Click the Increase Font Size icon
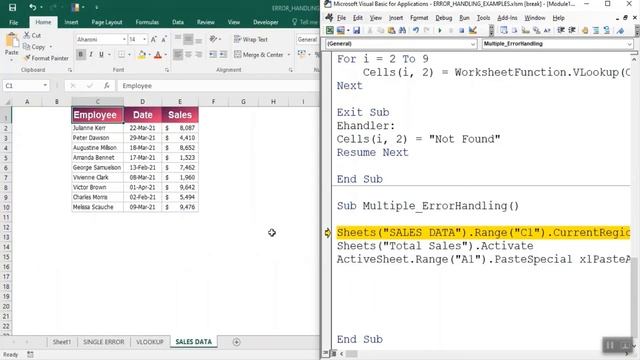Viewport: 640px width, 360px height. (153, 39)
